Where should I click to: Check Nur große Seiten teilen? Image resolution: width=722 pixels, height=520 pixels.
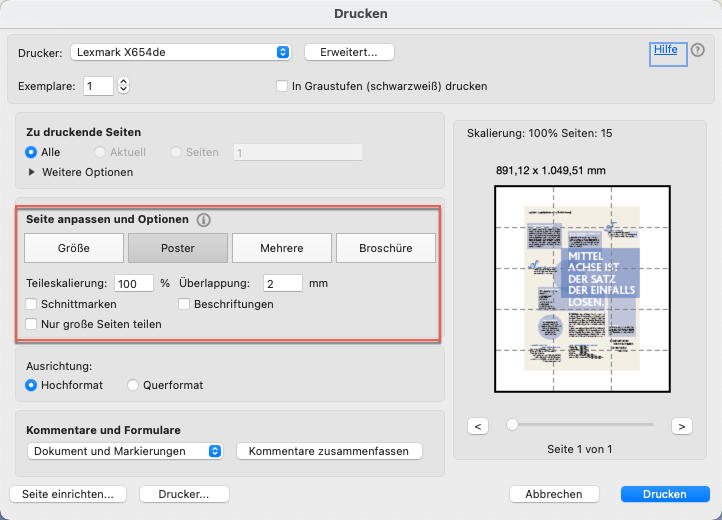point(32,324)
